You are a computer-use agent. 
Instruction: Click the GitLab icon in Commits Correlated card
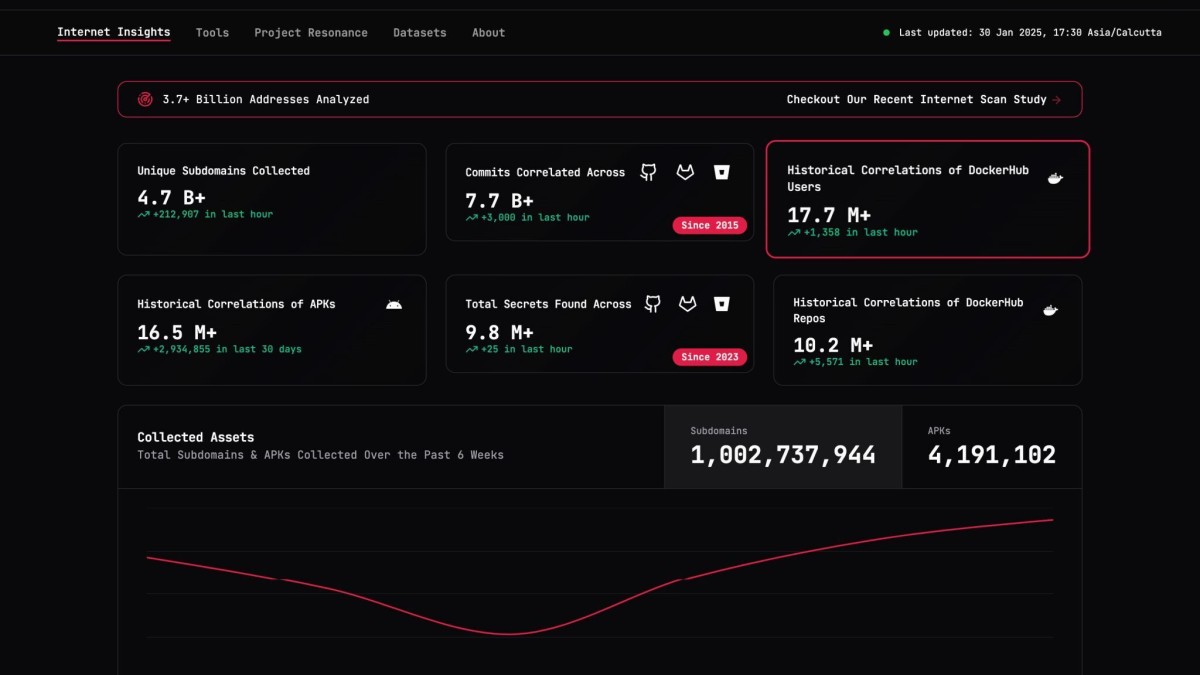coord(685,173)
